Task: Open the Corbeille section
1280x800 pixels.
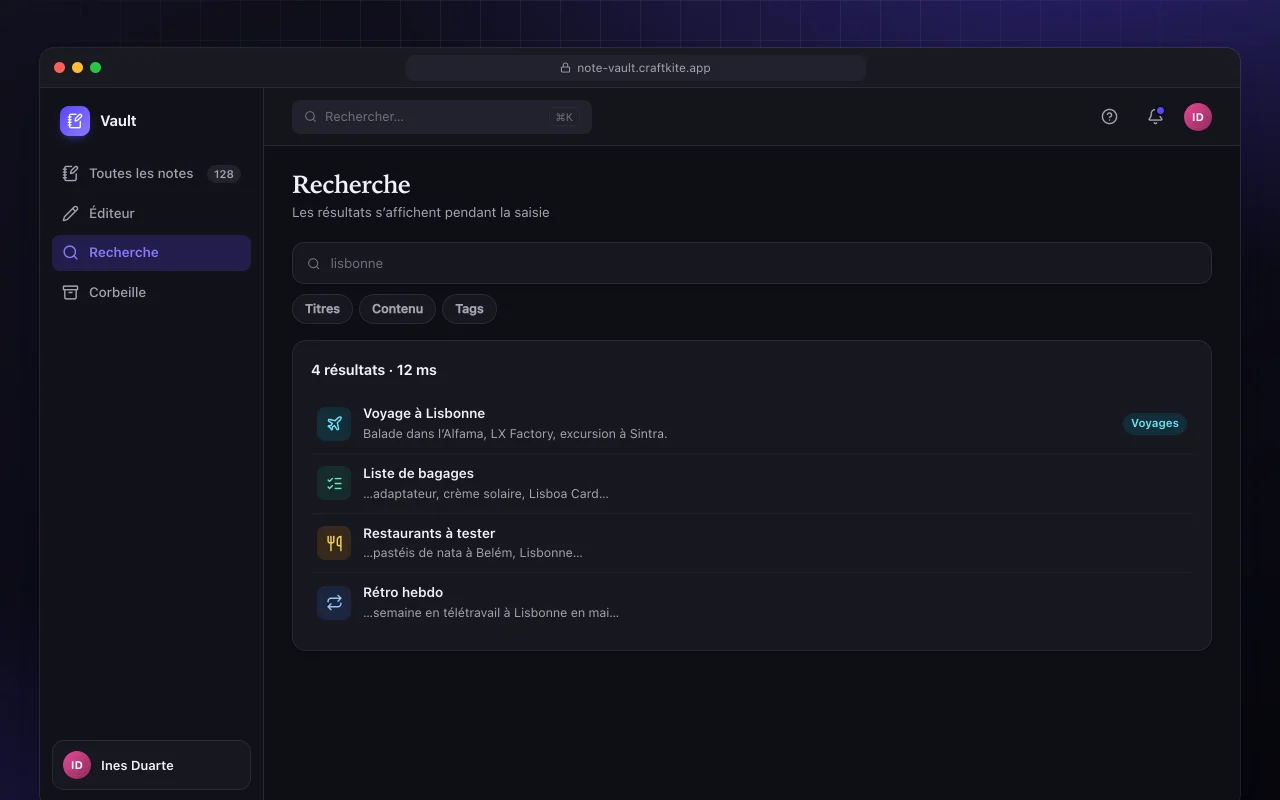Action: coord(151,293)
